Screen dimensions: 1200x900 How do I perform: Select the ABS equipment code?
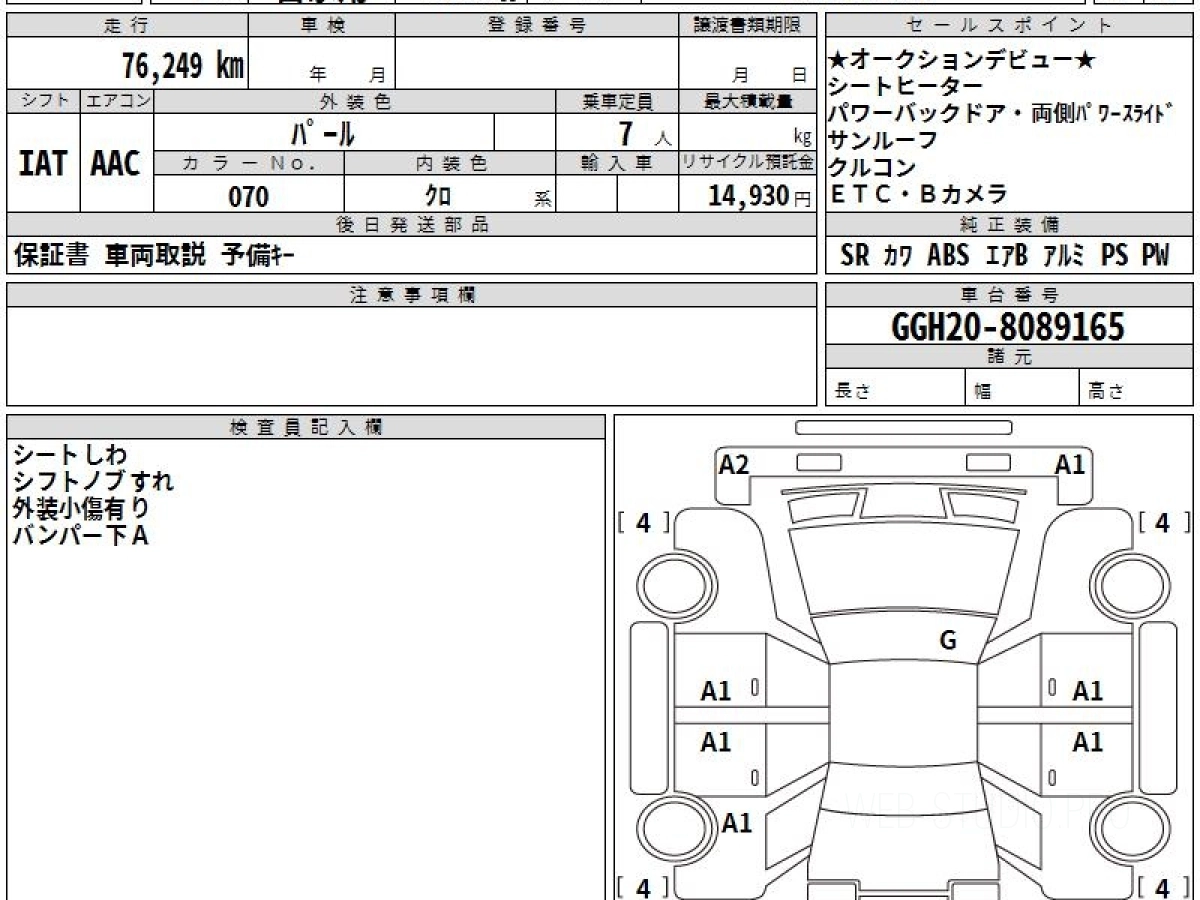click(948, 256)
